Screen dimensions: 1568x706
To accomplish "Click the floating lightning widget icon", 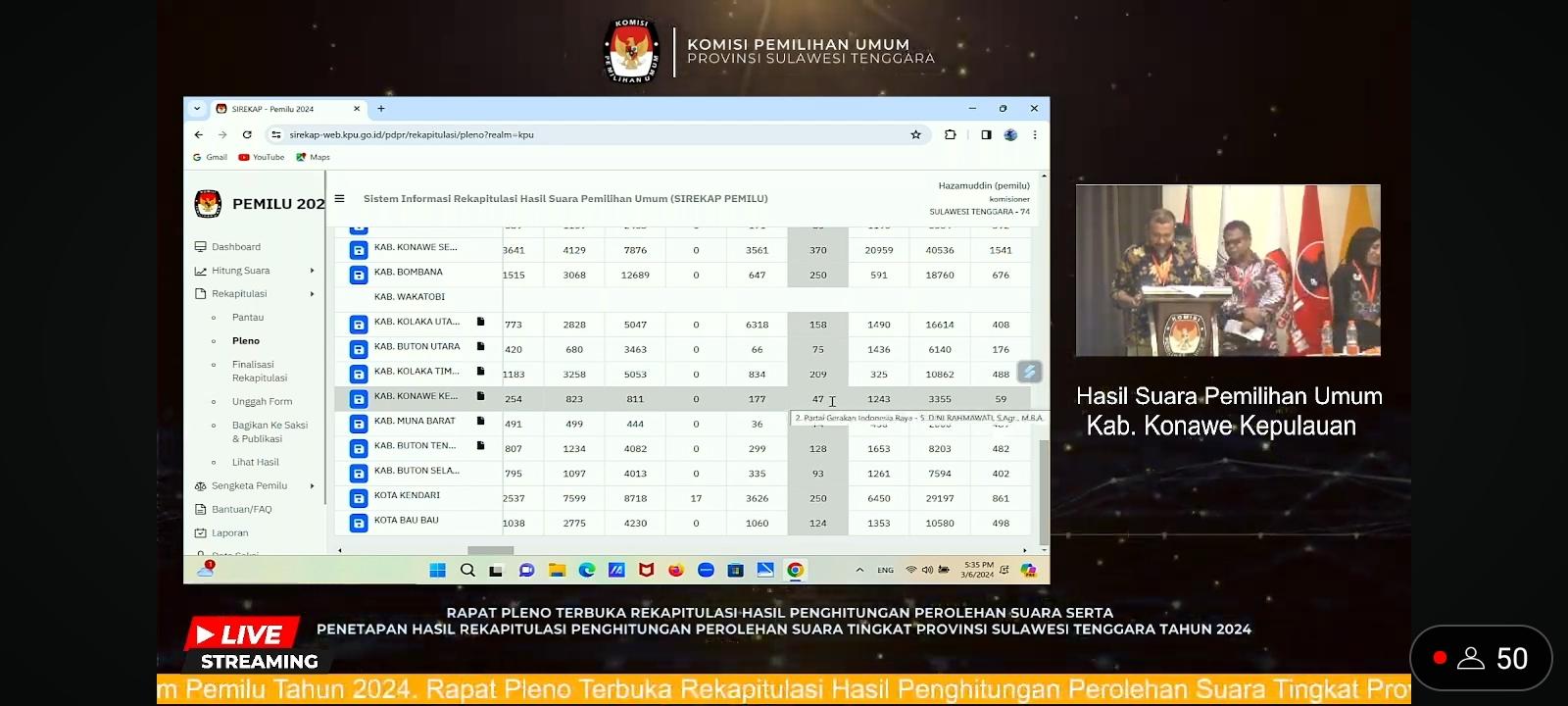I will click(x=1029, y=372).
